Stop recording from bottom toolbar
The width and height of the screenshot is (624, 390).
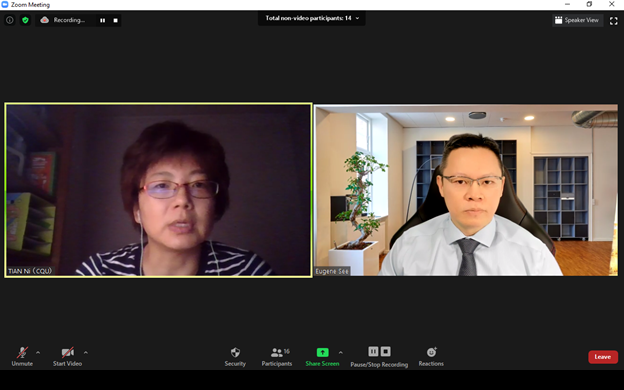pos(386,351)
